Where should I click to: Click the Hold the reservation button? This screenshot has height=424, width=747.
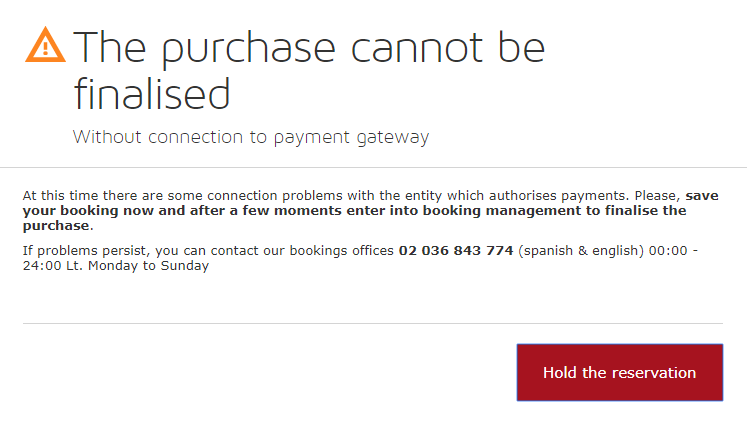coord(620,373)
